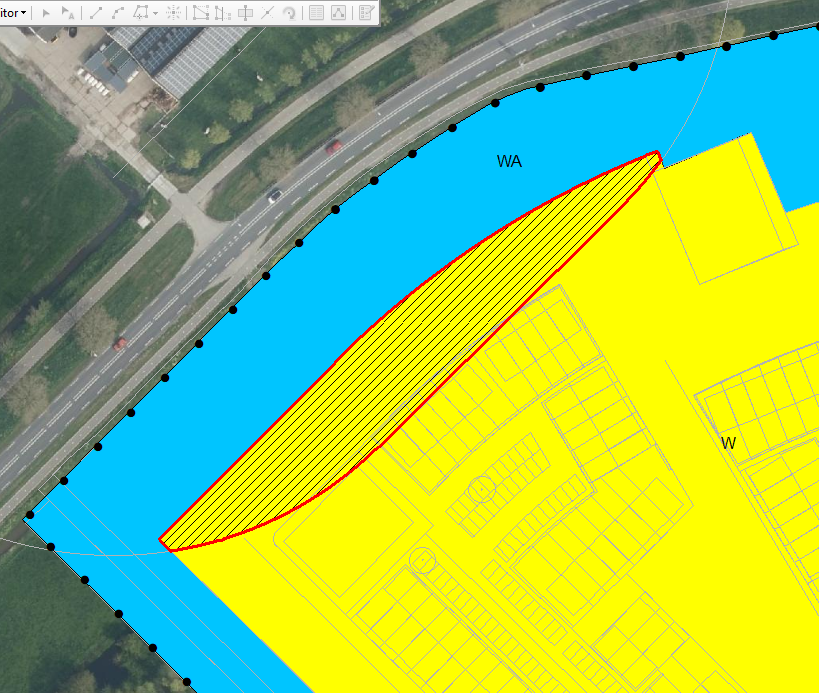Expand the construction tools dropdown arrow
Screen dimensions: 819x693
(156, 13)
